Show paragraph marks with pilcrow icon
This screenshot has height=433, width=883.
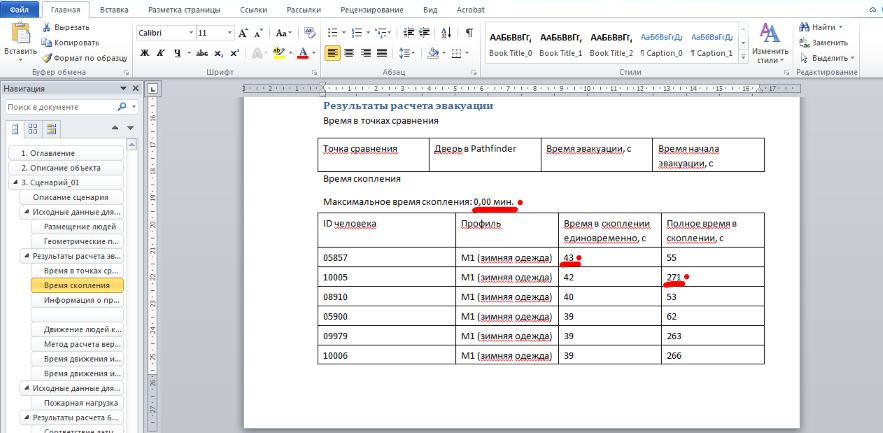[469, 32]
